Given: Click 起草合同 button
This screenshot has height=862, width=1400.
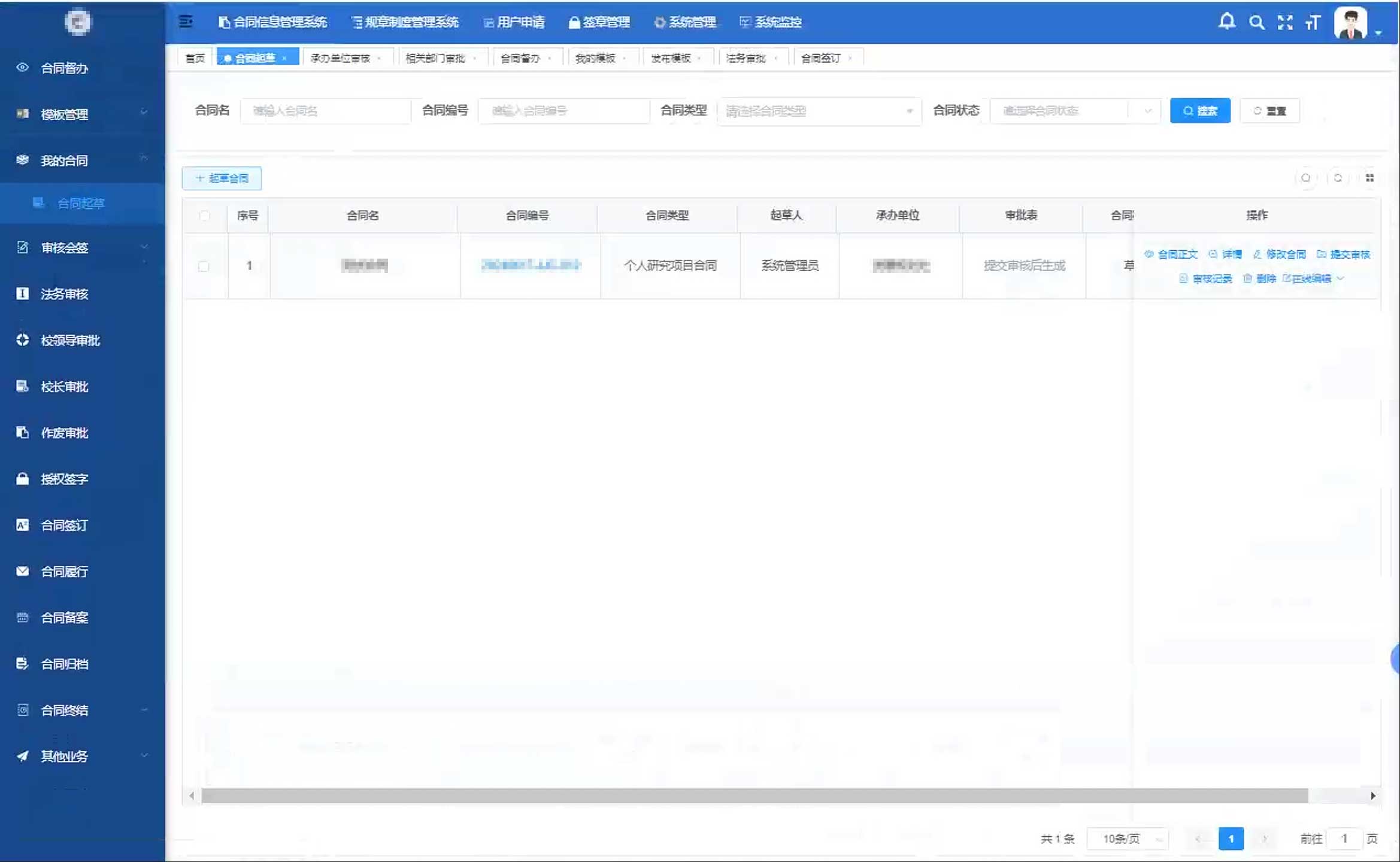Looking at the screenshot, I should tap(222, 178).
